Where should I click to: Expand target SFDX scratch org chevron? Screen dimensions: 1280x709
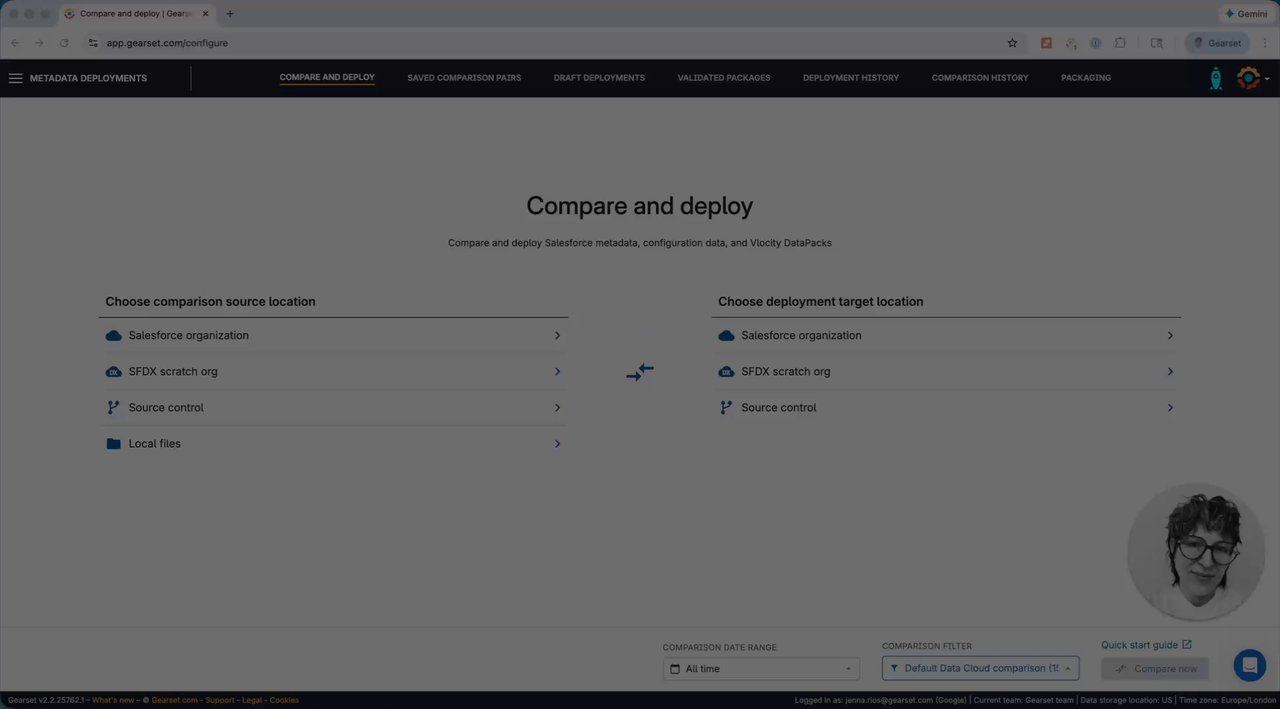pyautogui.click(x=1170, y=372)
